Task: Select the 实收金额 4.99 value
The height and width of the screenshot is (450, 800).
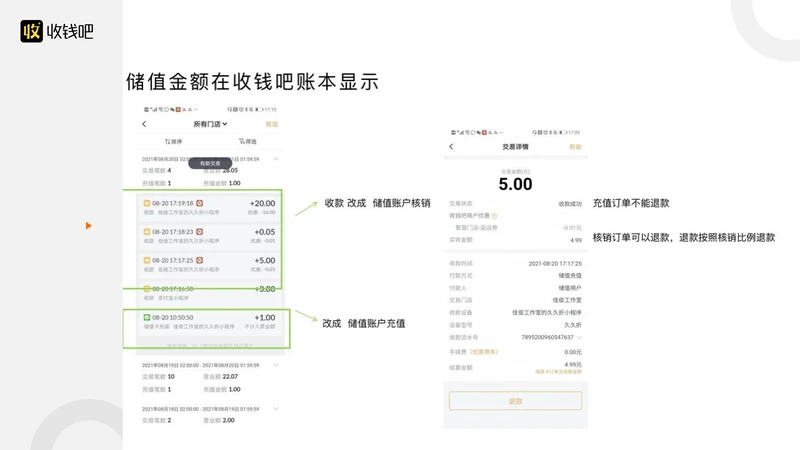Action: click(x=576, y=240)
